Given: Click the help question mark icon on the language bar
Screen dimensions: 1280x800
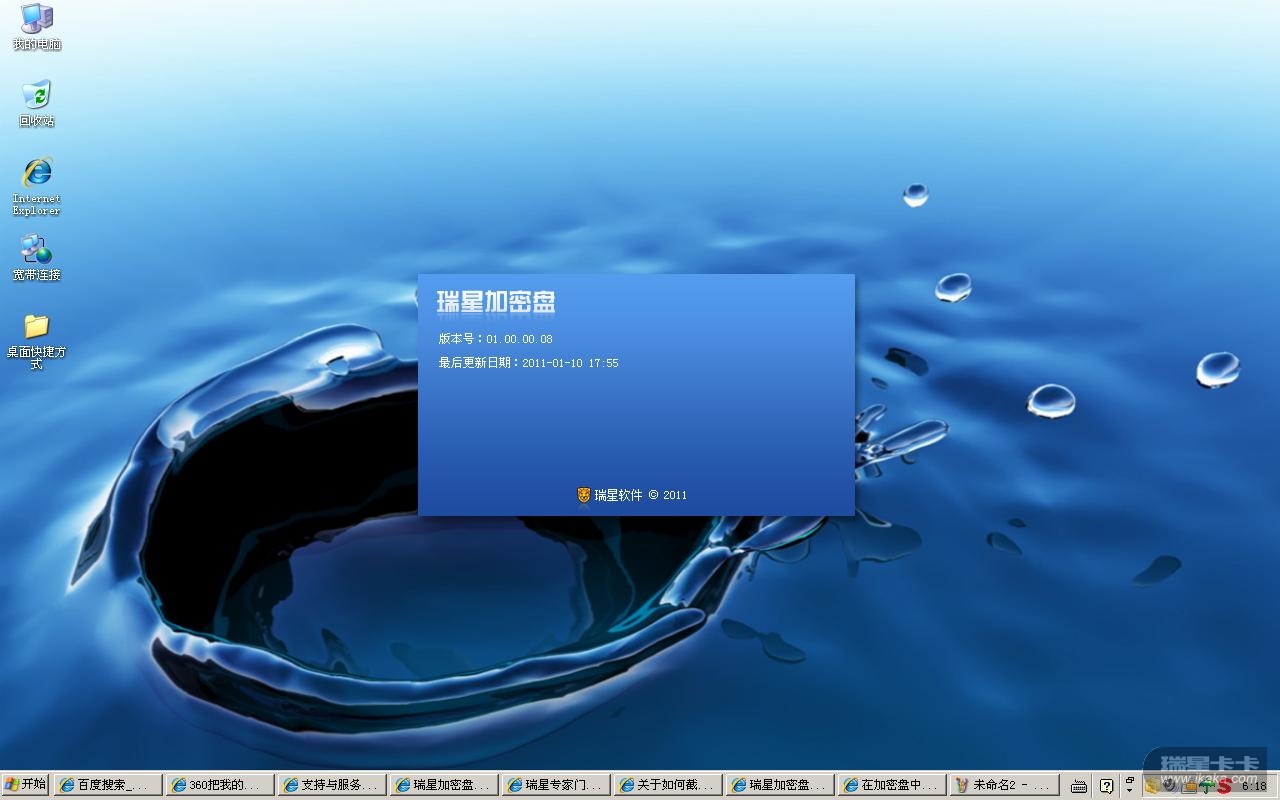Looking at the screenshot, I should click(x=1106, y=786).
